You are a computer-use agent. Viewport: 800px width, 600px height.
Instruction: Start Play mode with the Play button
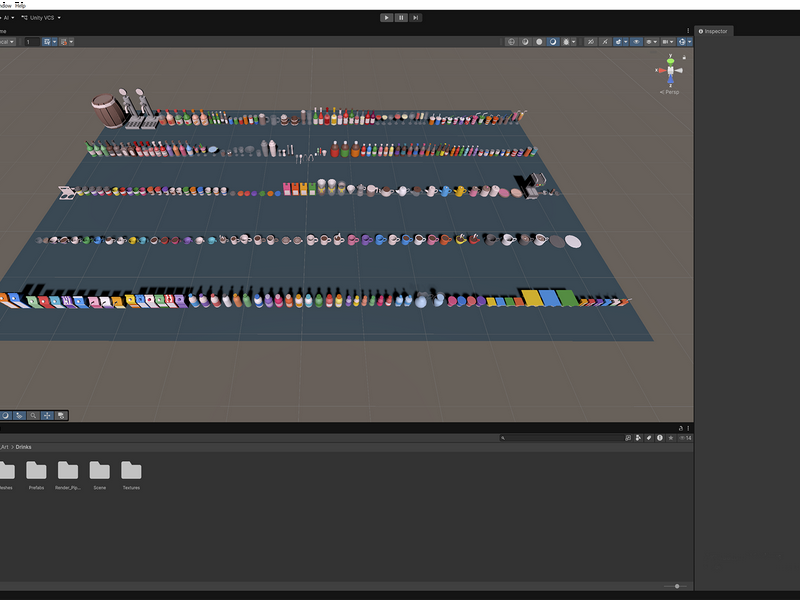tap(386, 18)
